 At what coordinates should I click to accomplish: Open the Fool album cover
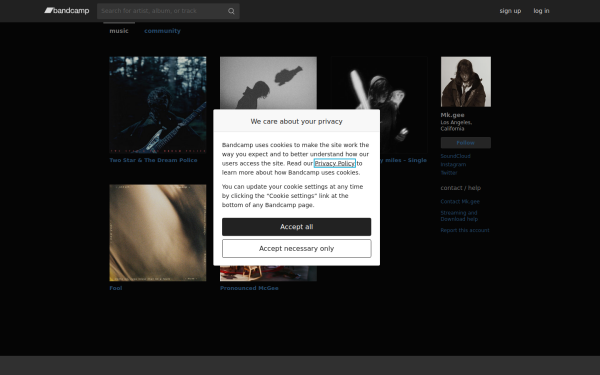tap(158, 233)
